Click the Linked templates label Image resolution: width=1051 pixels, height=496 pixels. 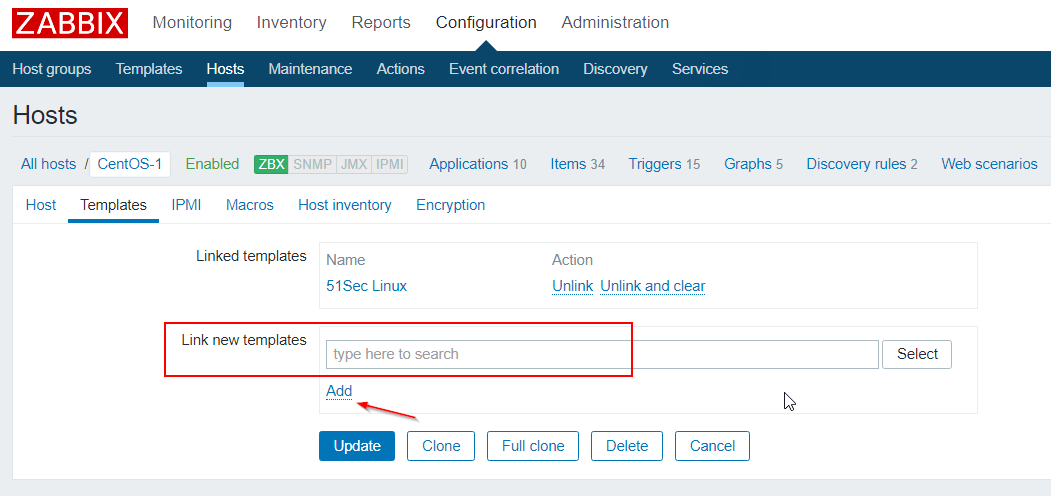coord(251,257)
